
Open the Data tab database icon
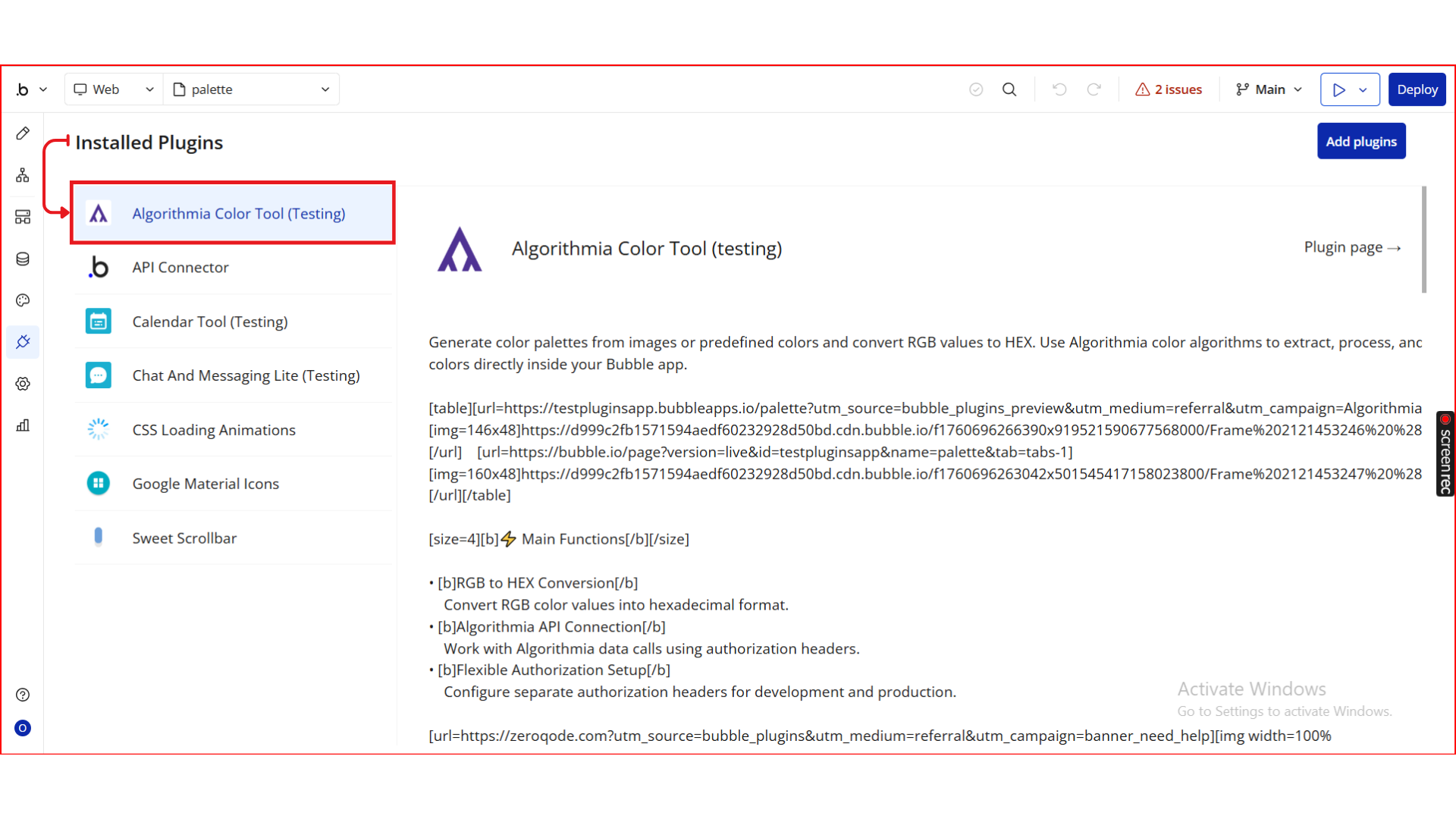point(23,259)
